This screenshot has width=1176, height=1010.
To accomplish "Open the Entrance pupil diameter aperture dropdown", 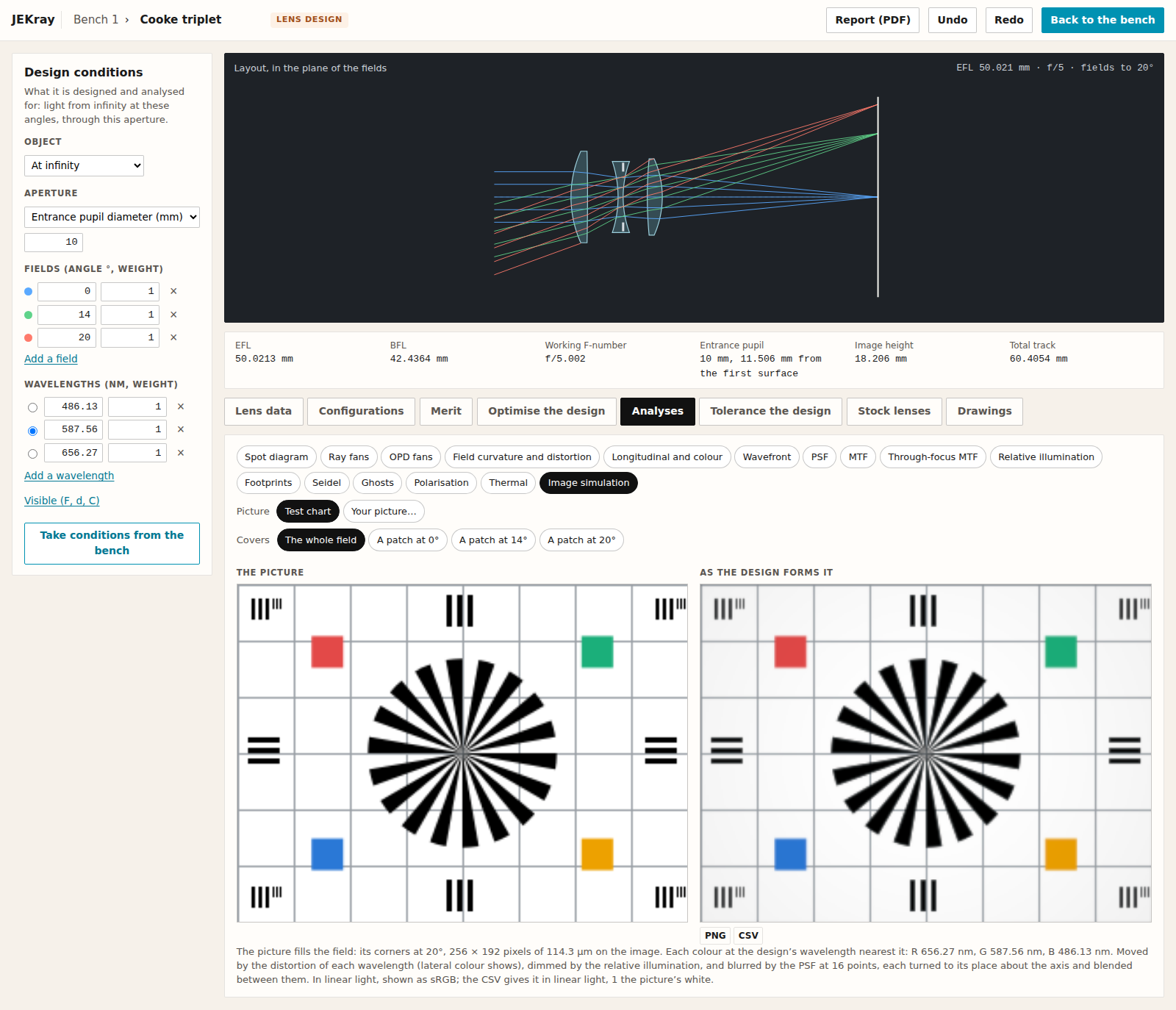I will pos(112,217).
